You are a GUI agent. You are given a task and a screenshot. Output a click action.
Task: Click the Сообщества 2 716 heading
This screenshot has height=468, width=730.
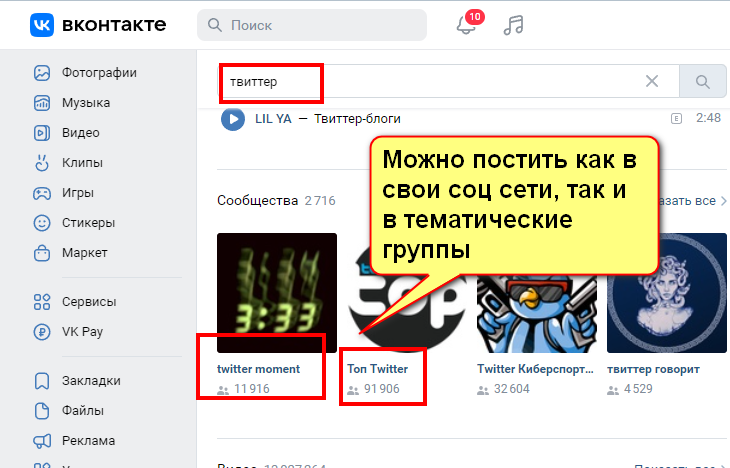click(276, 201)
